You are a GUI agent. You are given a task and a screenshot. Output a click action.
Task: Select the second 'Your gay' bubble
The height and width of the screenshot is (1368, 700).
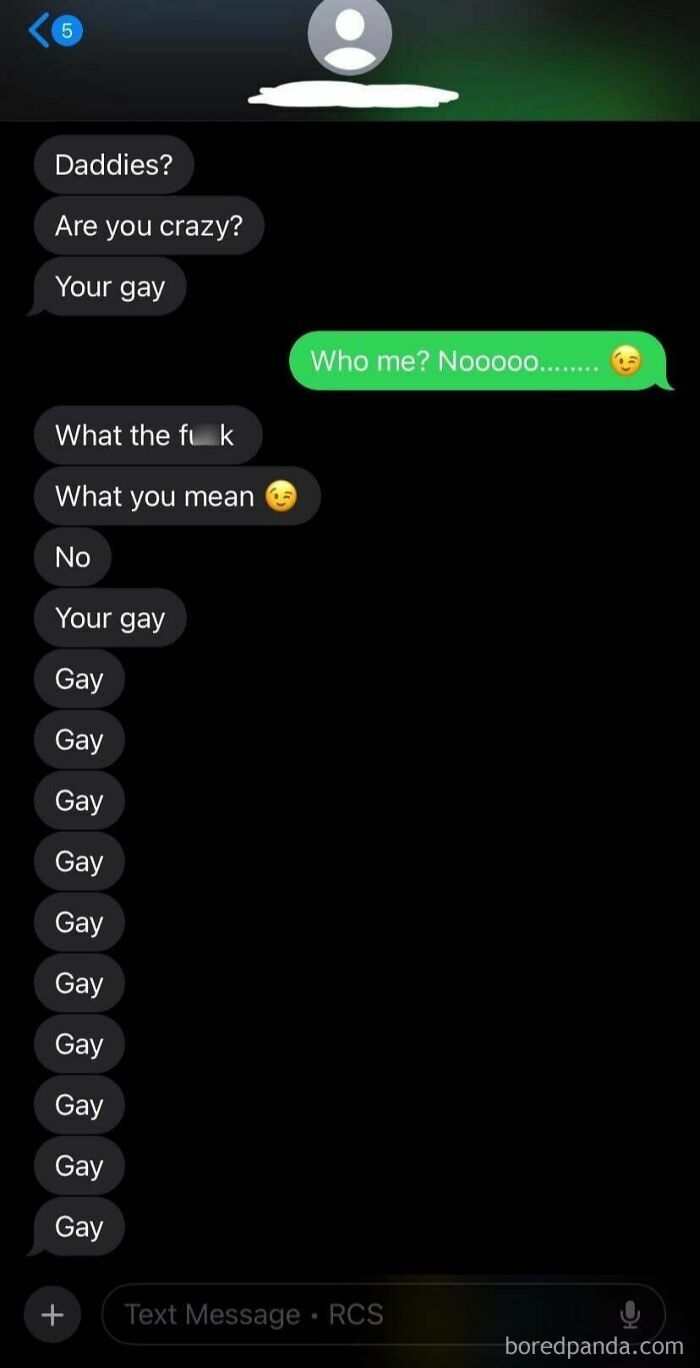point(110,618)
